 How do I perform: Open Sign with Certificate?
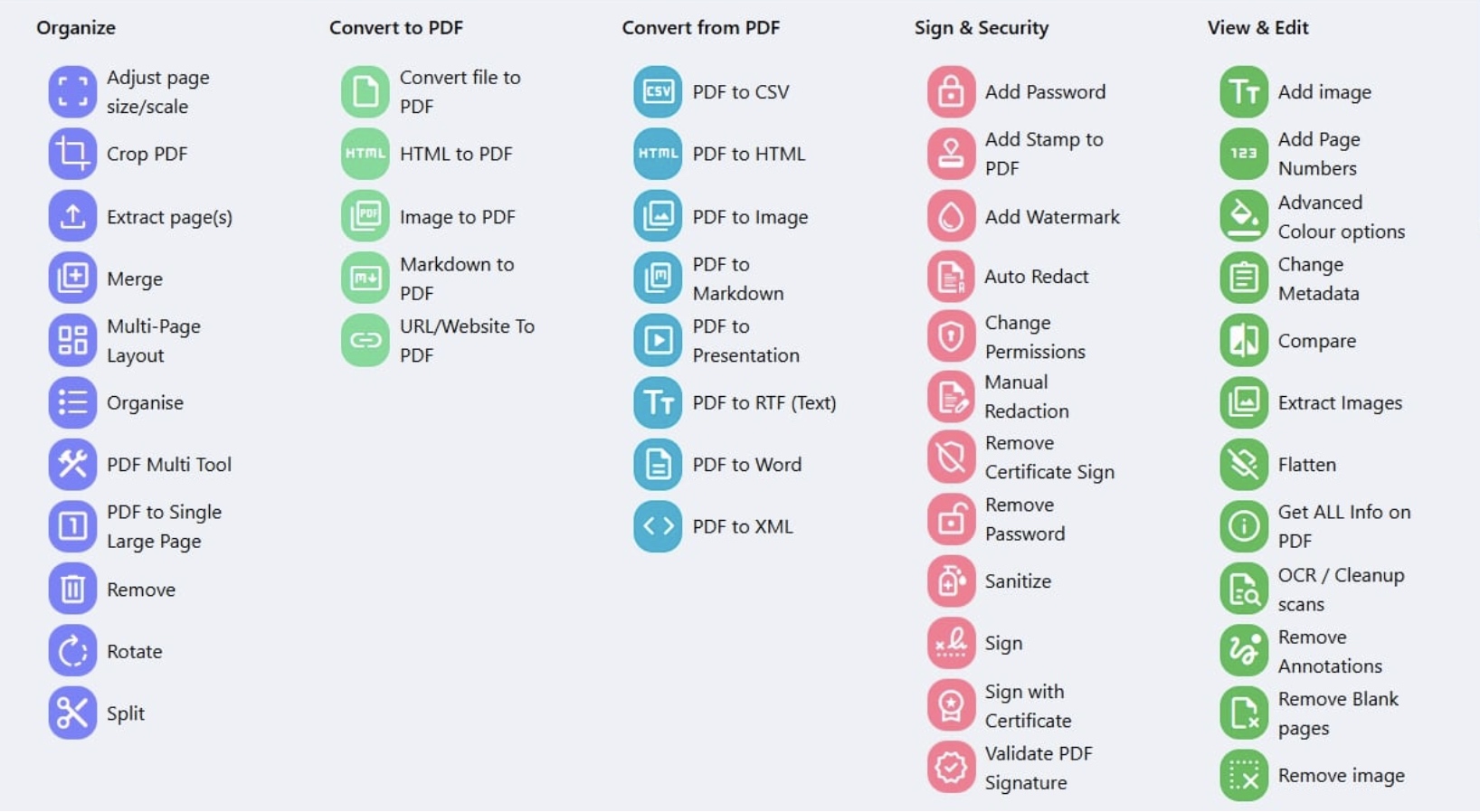tap(1029, 706)
